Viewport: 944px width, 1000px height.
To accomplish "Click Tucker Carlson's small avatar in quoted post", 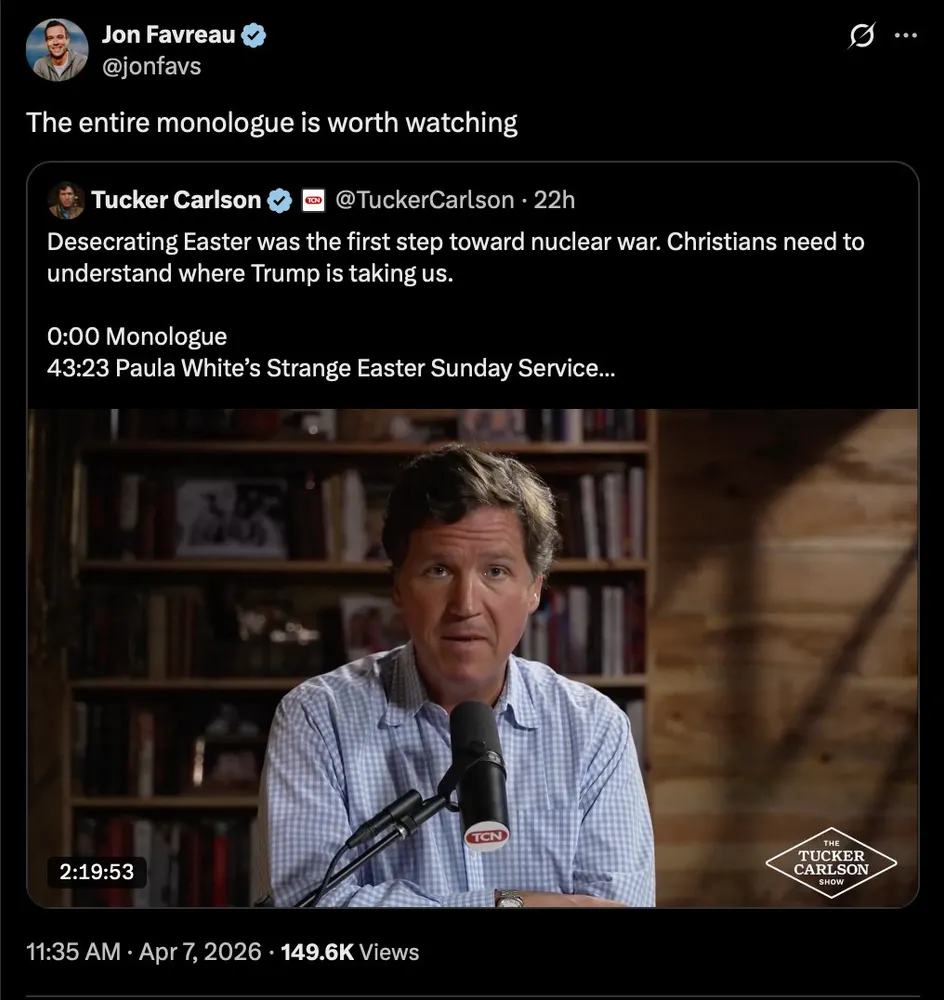I will [65, 200].
